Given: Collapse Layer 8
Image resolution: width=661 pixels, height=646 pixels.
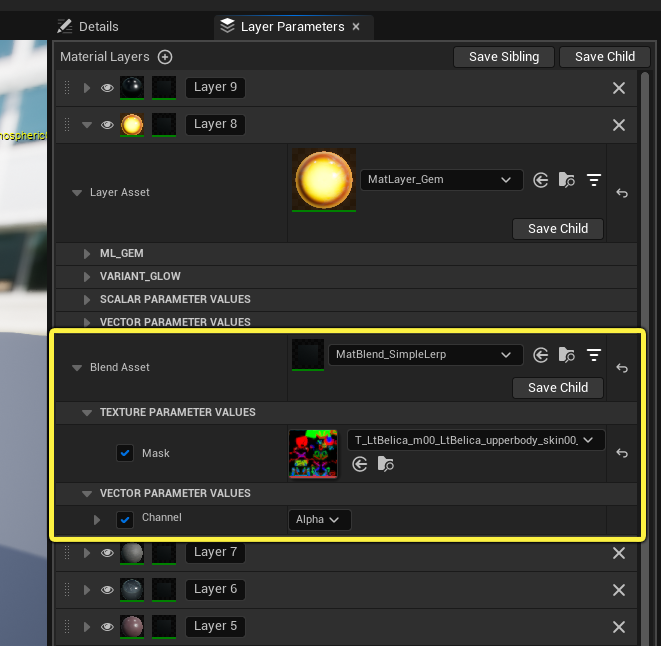Looking at the screenshot, I should (x=87, y=125).
